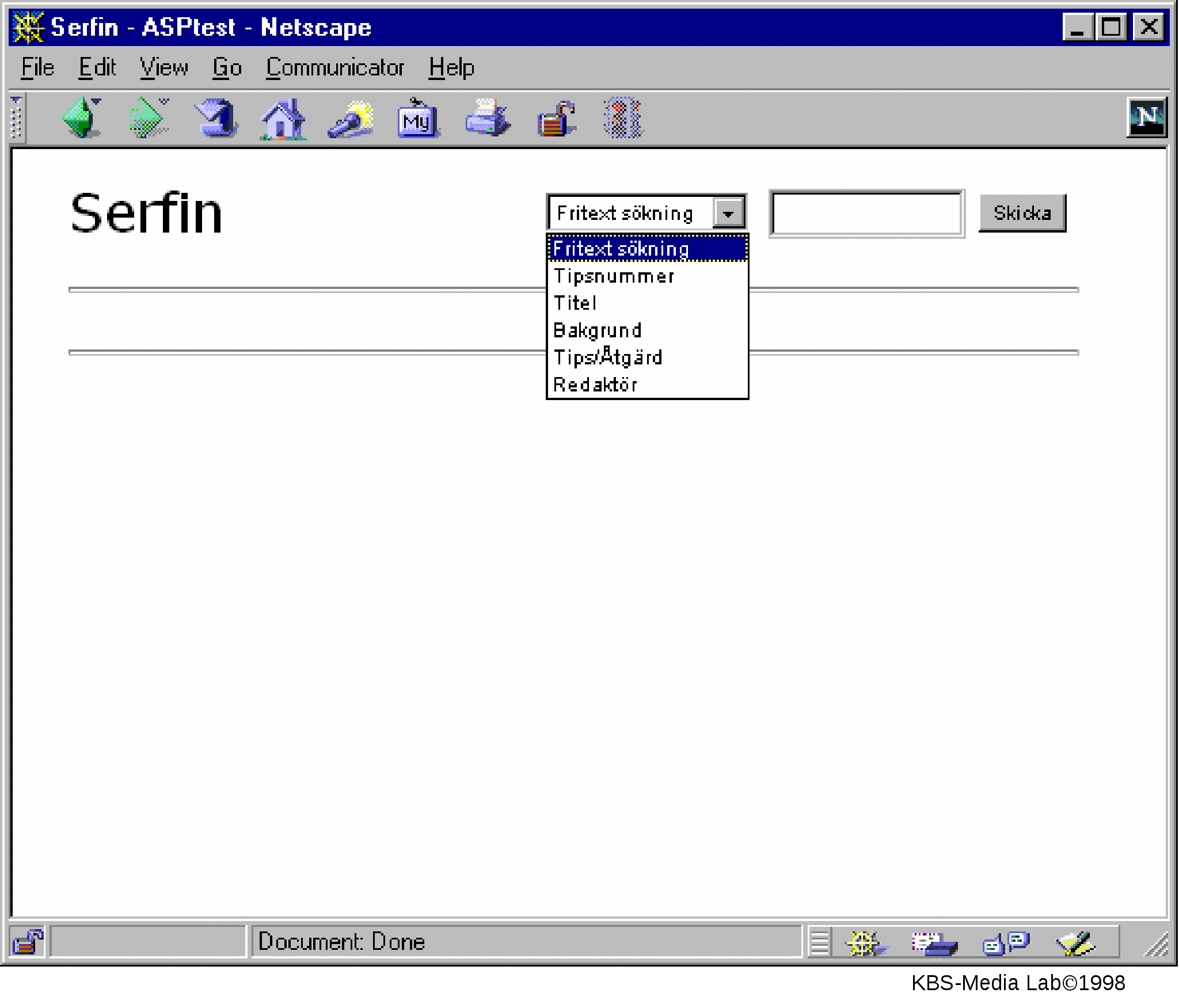The height and width of the screenshot is (1008, 1179).
Task: Click the Forward navigation arrow icon
Action: (148, 117)
